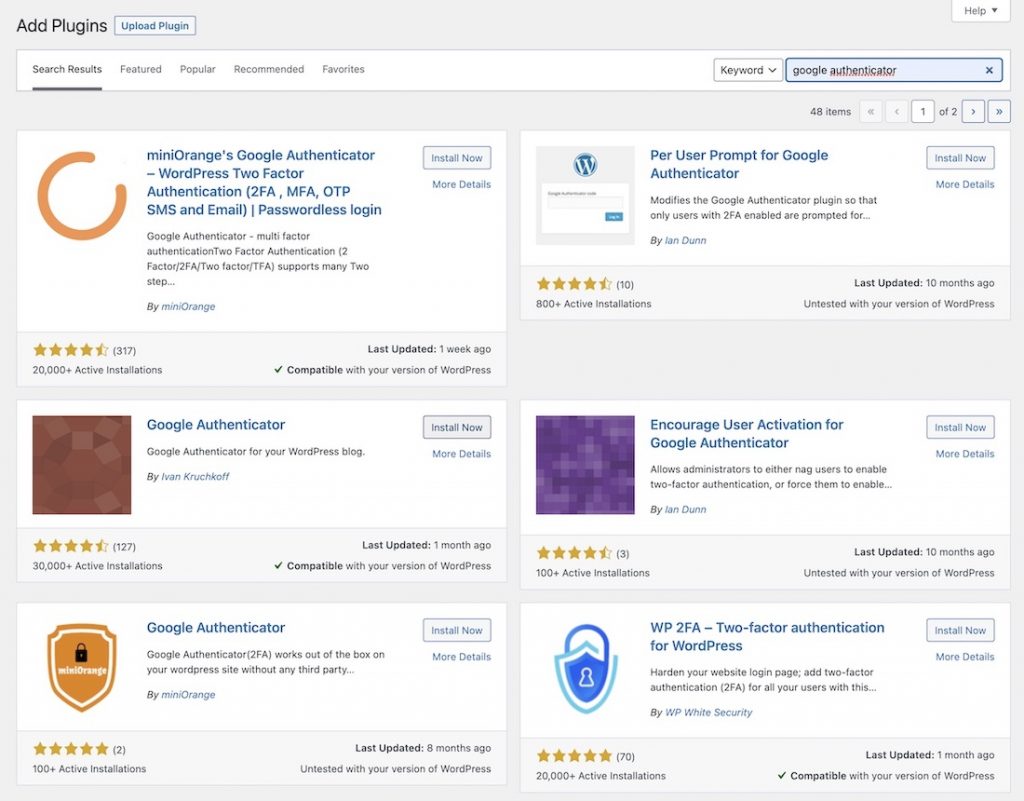
Task: Expand the Help dropdown tab
Action: pyautogui.click(x=981, y=10)
